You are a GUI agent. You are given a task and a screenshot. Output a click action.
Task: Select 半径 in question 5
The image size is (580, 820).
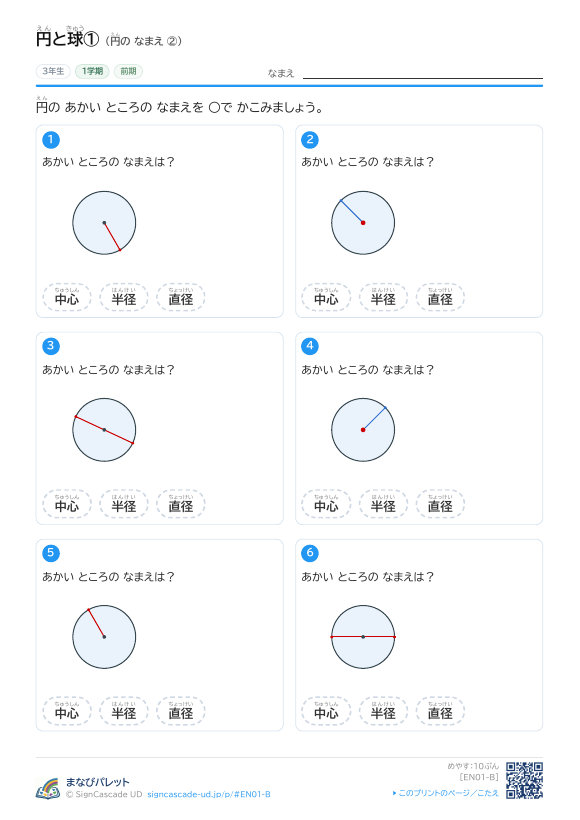click(x=124, y=711)
